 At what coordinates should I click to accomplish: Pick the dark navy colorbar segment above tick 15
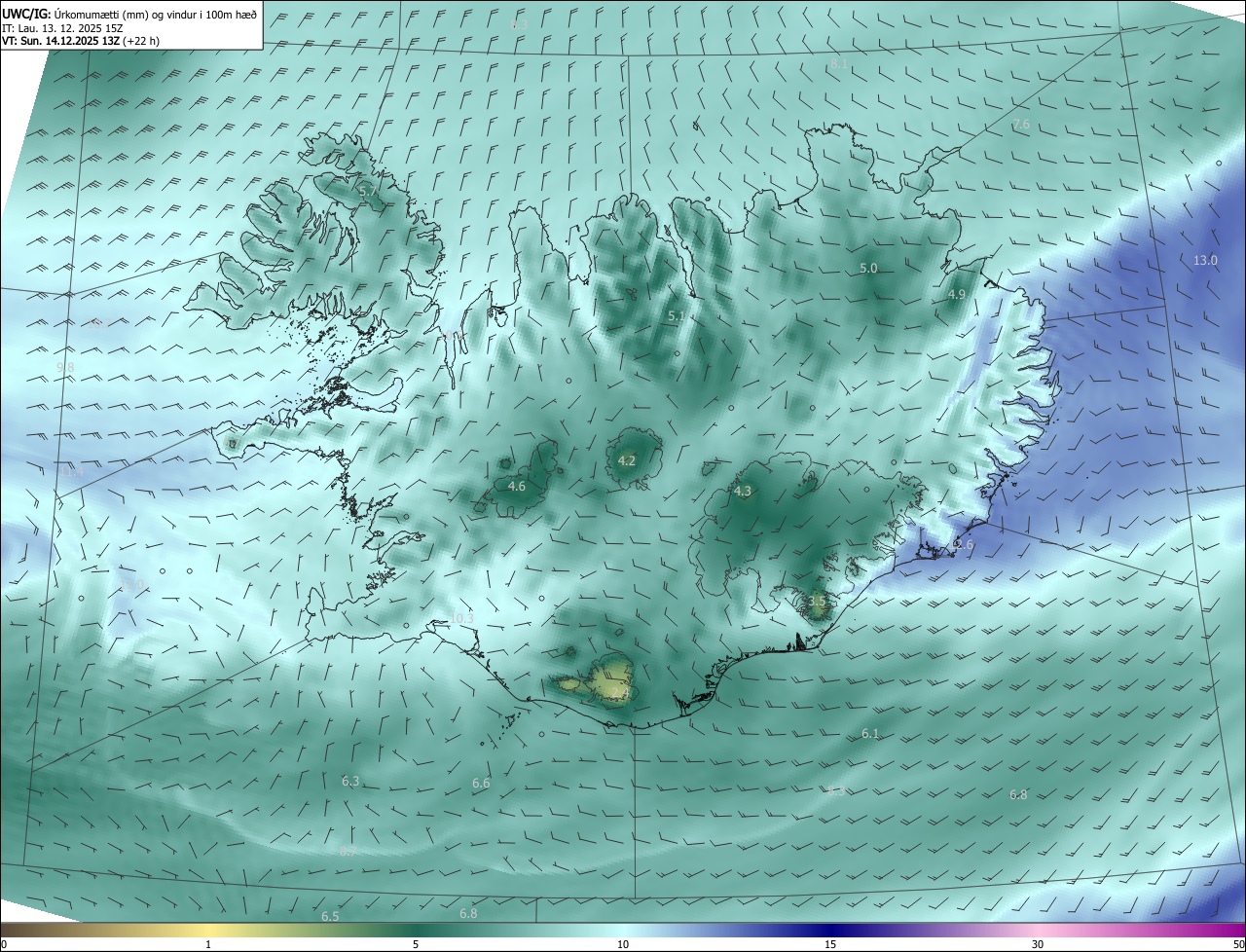coord(830,930)
